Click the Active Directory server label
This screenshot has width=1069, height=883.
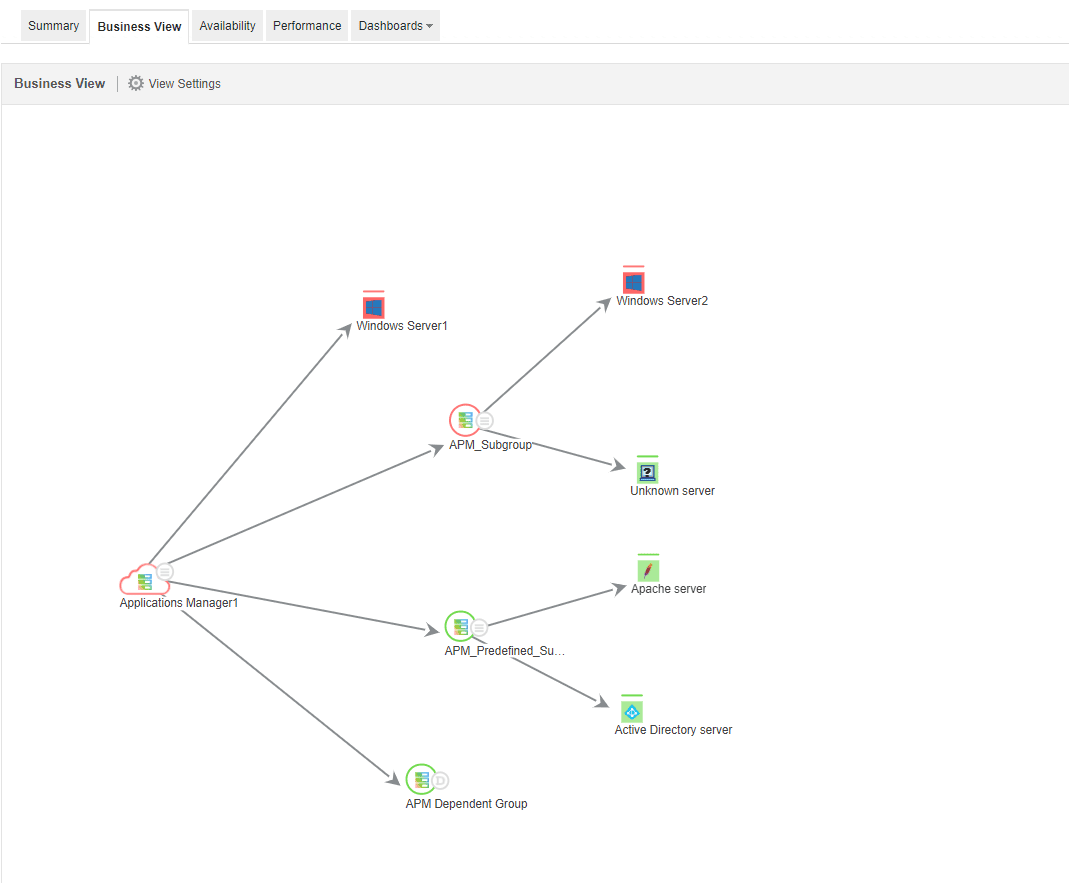click(673, 730)
